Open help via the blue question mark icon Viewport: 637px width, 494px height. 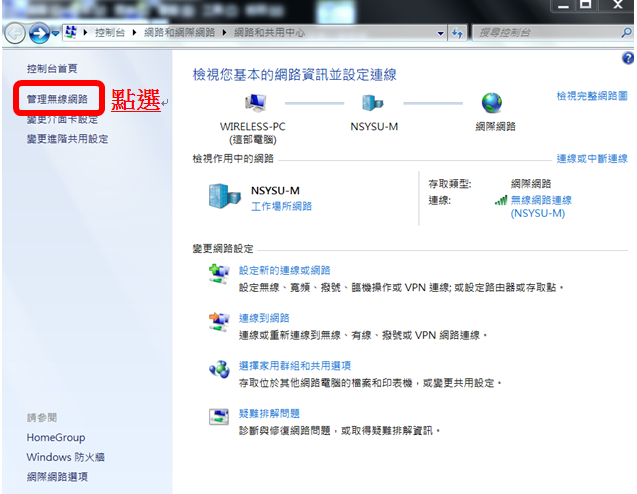[x=628, y=59]
